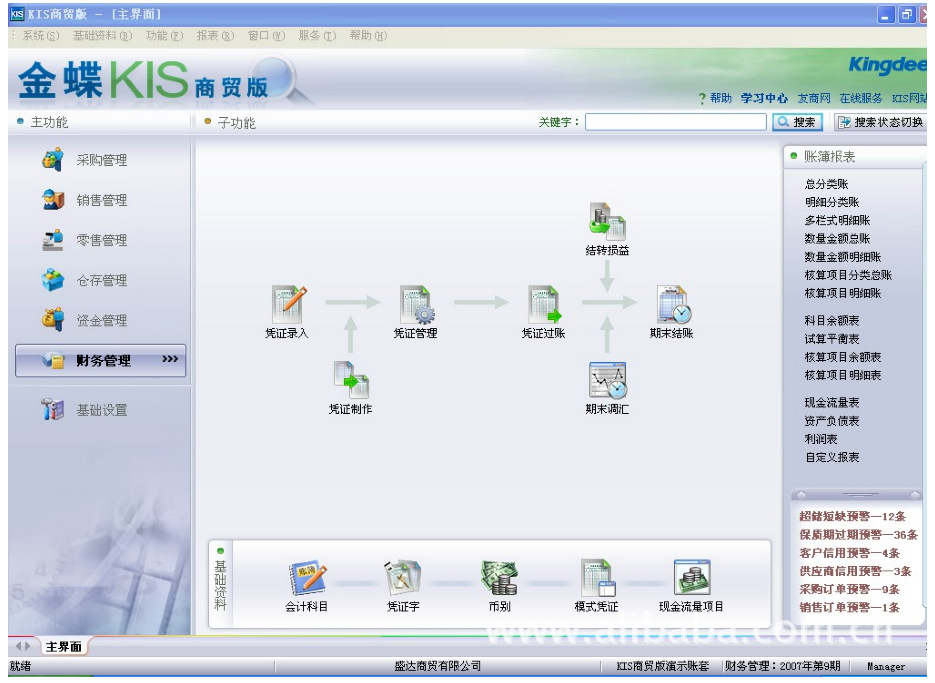Image resolution: width=935 pixels, height=683 pixels.
Task: Select 资金管理 funds icon
Action: pyautogui.click(x=53, y=320)
